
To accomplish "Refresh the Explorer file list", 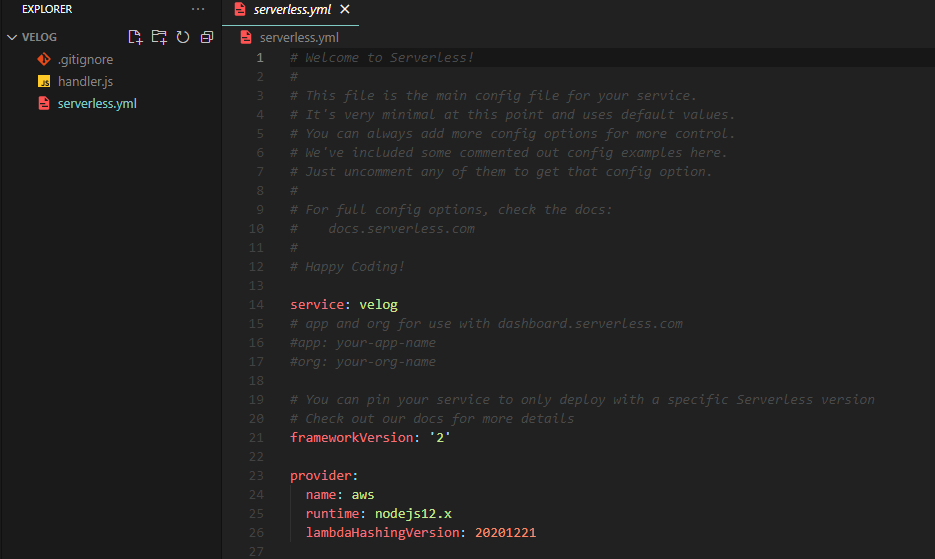I will pyautogui.click(x=183, y=37).
